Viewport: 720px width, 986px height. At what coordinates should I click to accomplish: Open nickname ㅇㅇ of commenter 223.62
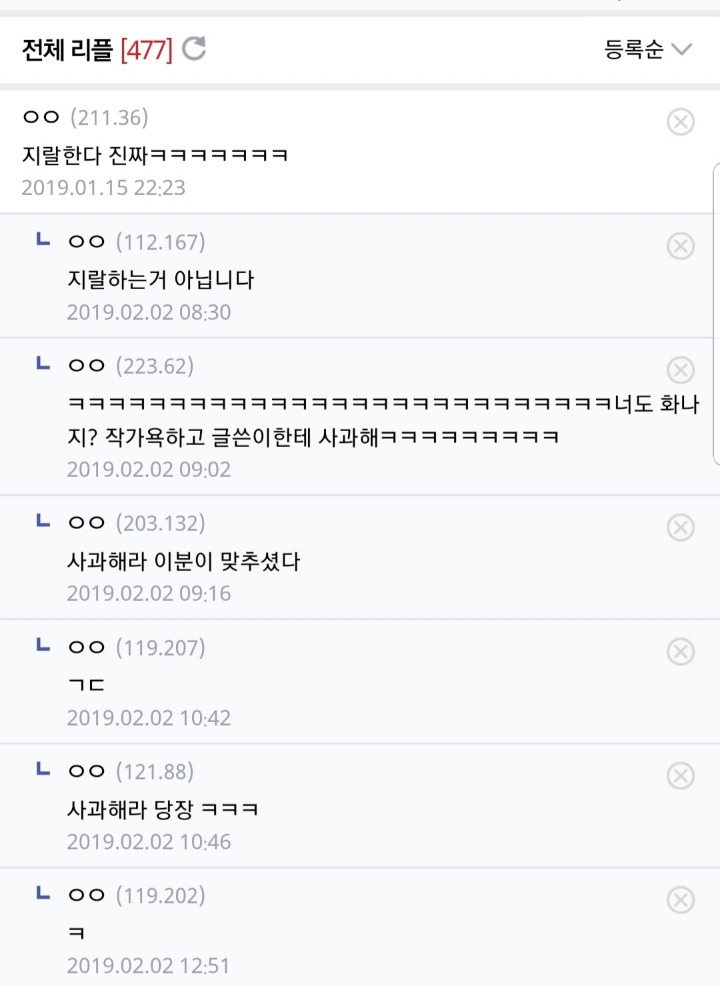pos(86,365)
